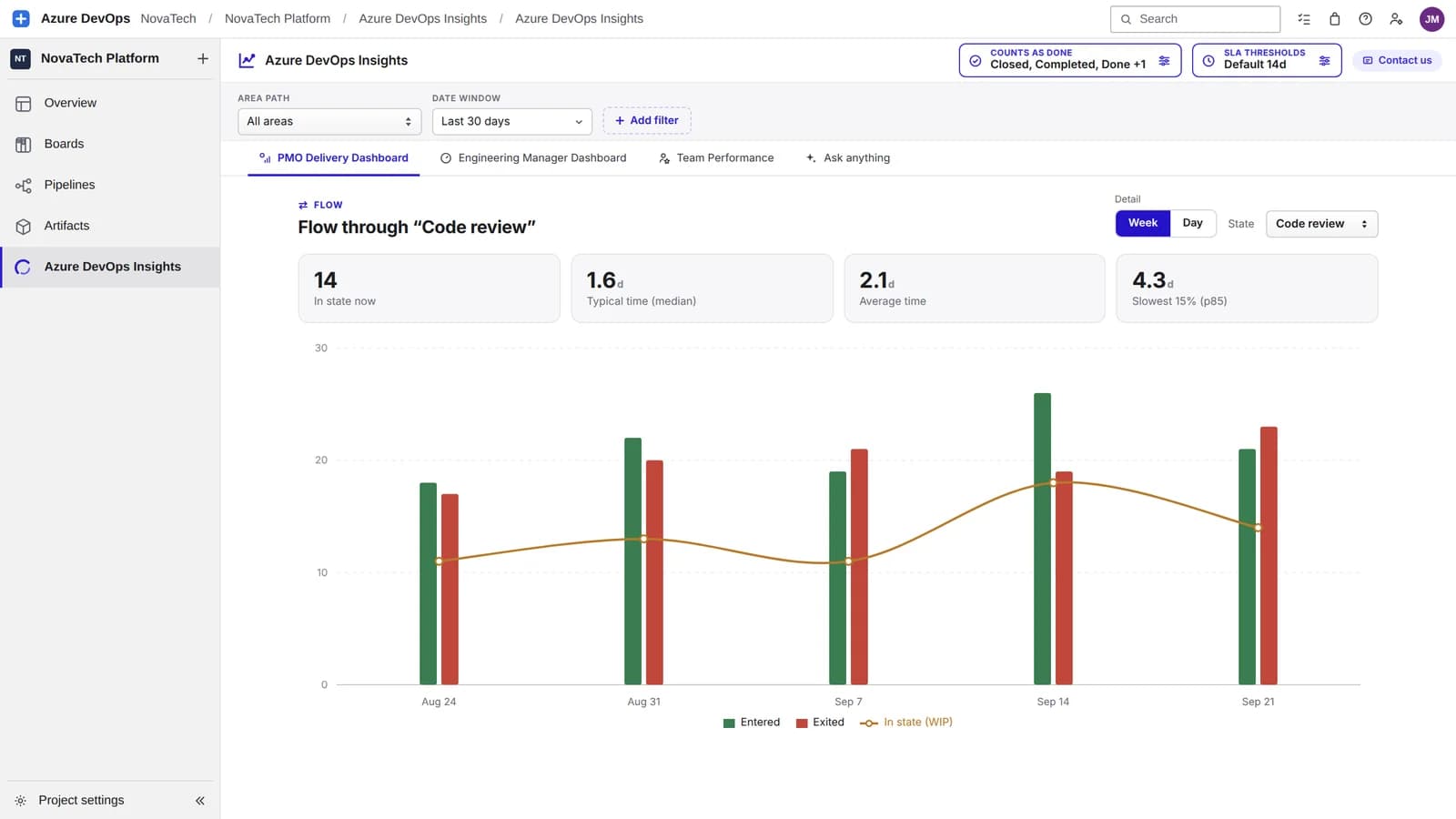Screen dimensions: 1456x819
Task: Click the Aug 31 red Exited bar
Action: pos(654,572)
